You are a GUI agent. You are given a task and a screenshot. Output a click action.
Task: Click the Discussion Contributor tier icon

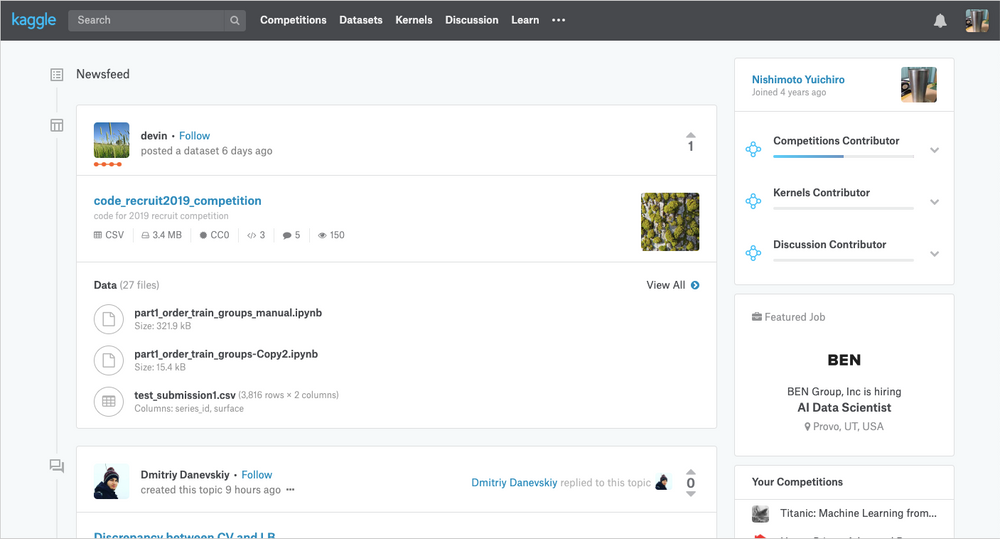(x=753, y=253)
